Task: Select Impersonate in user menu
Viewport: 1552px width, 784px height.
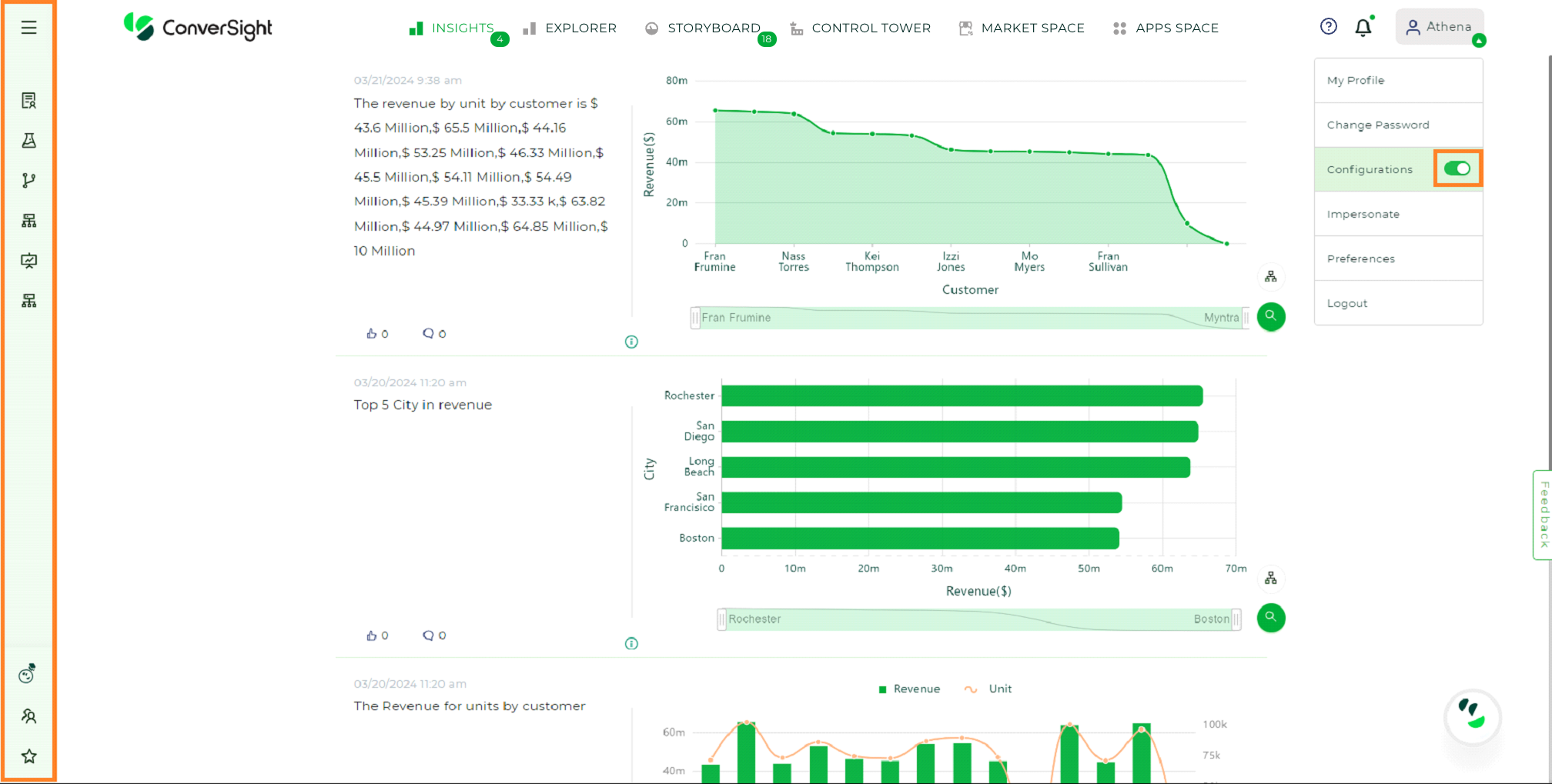Action: pyautogui.click(x=1398, y=214)
